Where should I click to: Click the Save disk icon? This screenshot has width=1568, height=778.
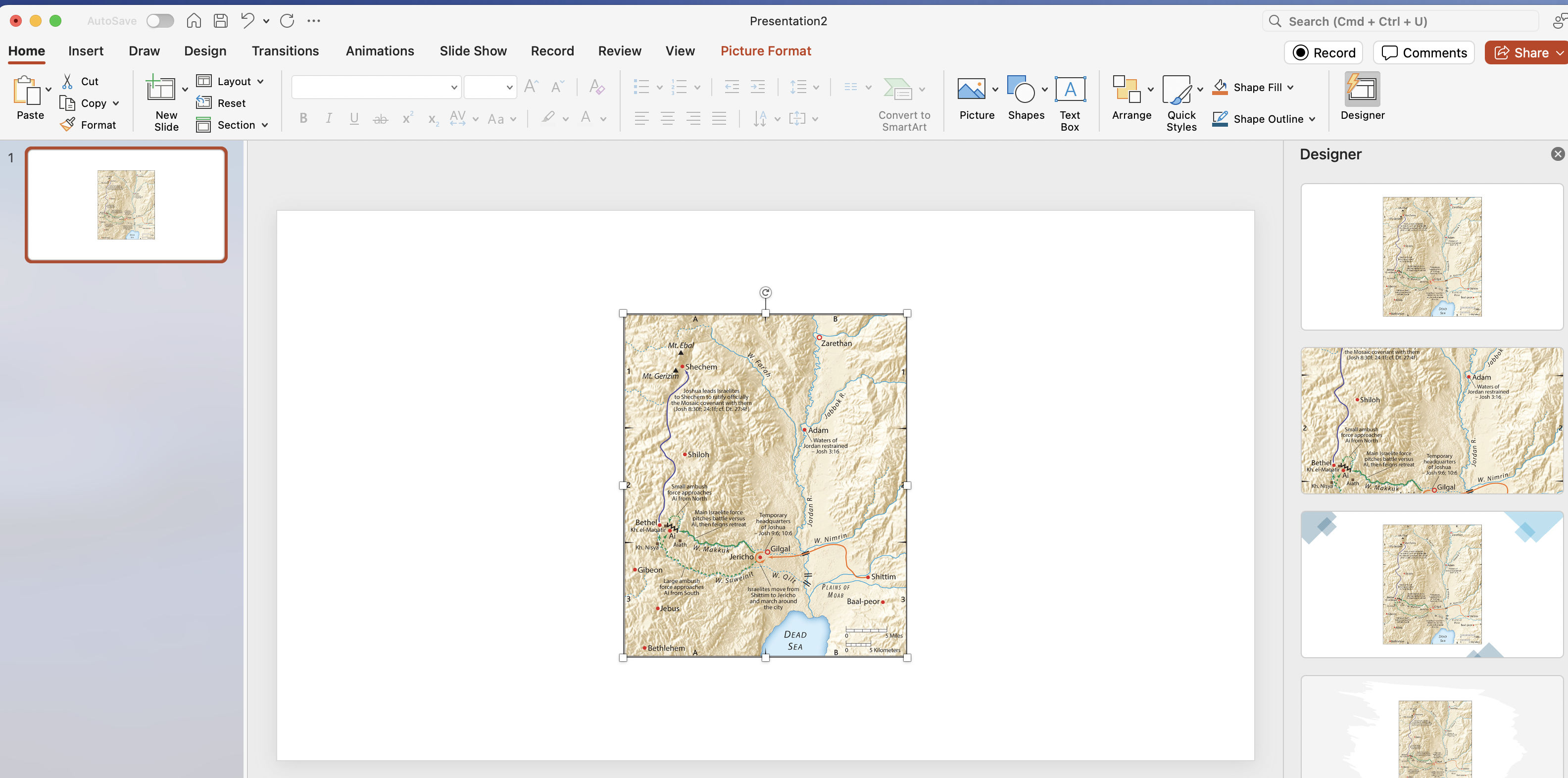(x=220, y=21)
